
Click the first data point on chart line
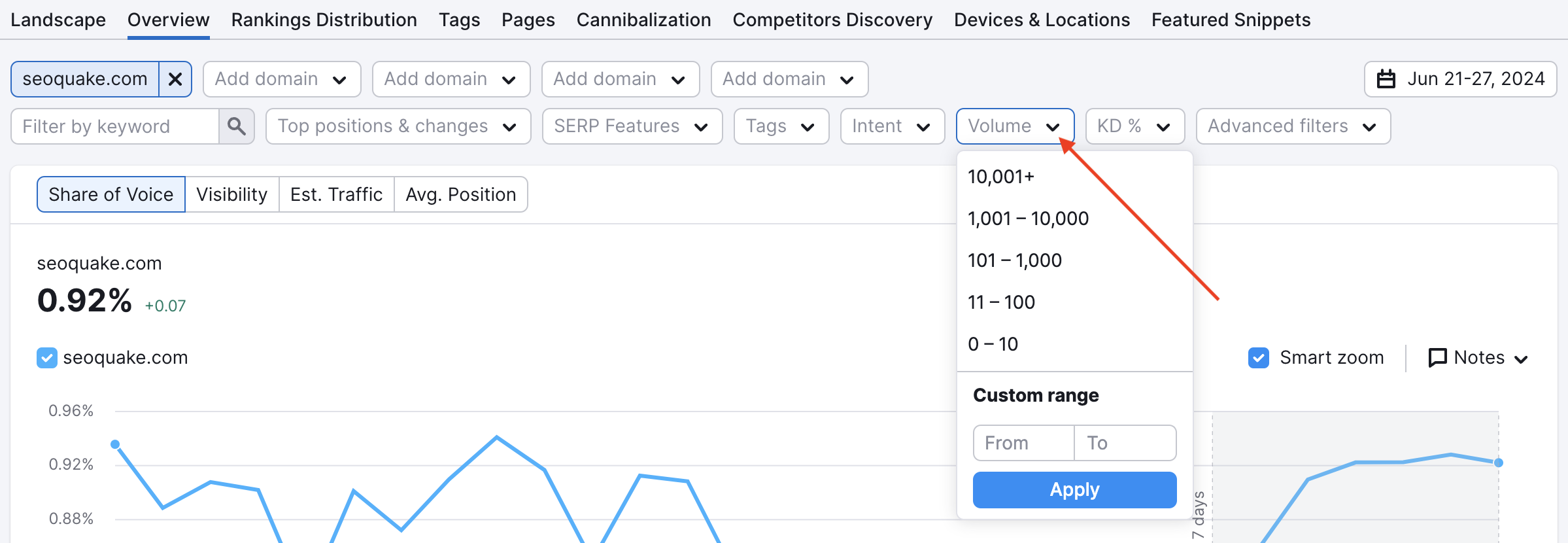tap(115, 444)
